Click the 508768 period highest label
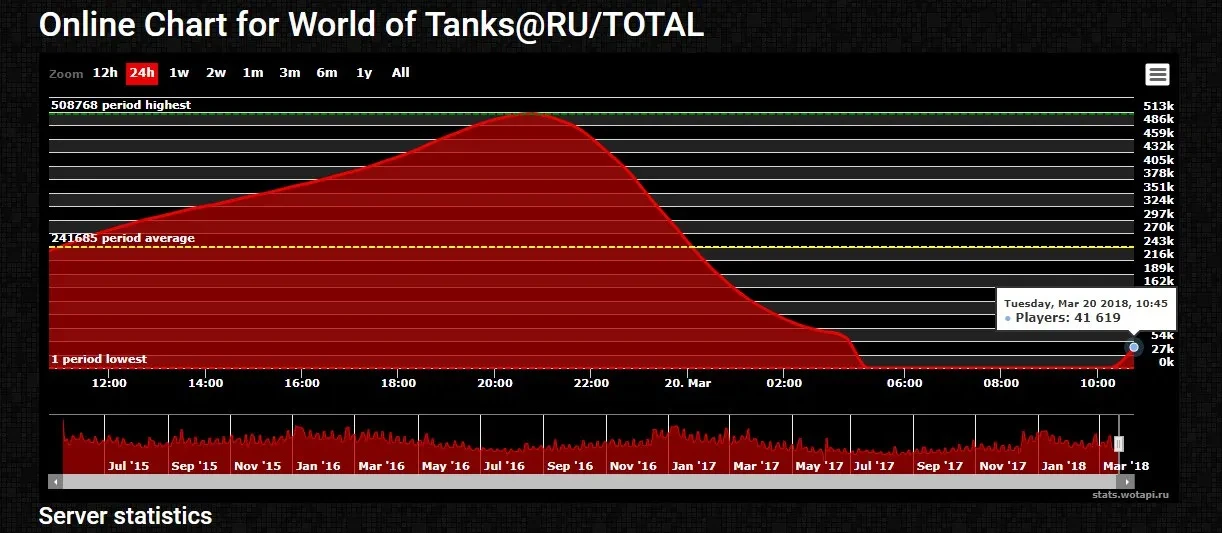The width and height of the screenshot is (1222, 533). pos(121,105)
